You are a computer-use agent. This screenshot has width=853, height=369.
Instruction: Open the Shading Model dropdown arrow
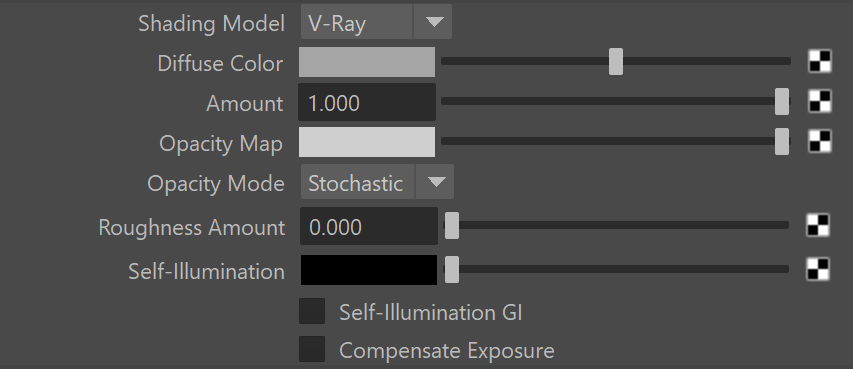click(433, 22)
